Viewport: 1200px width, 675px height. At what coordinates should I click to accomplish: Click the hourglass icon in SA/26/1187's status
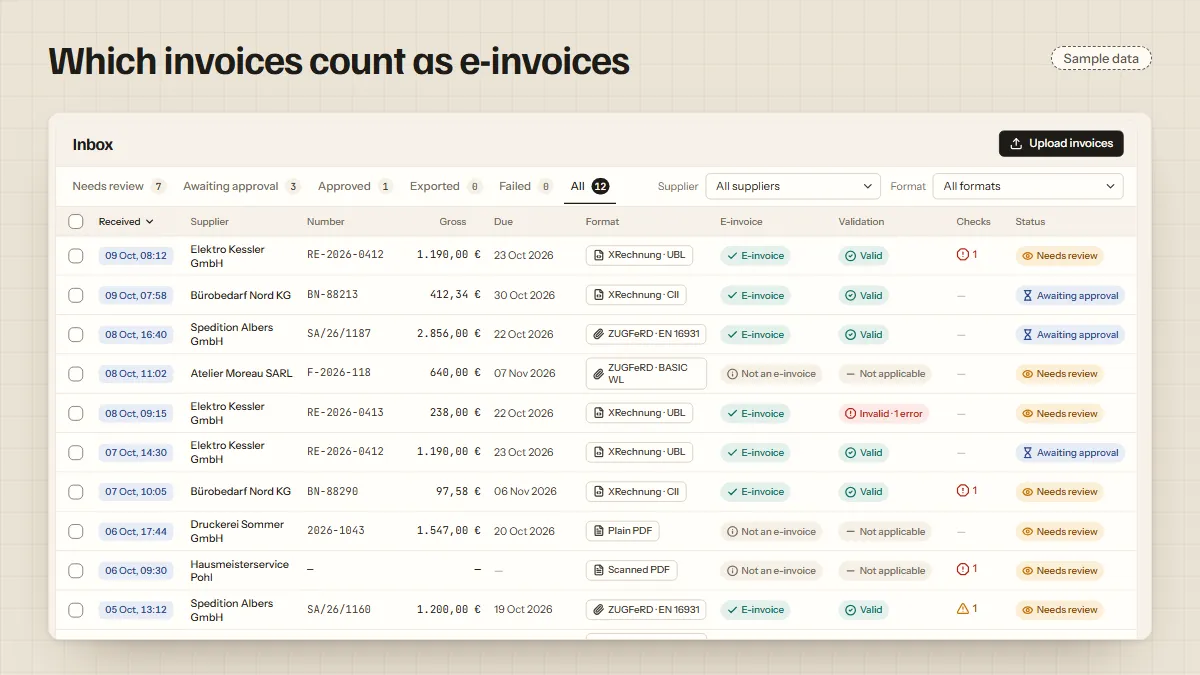1027,335
